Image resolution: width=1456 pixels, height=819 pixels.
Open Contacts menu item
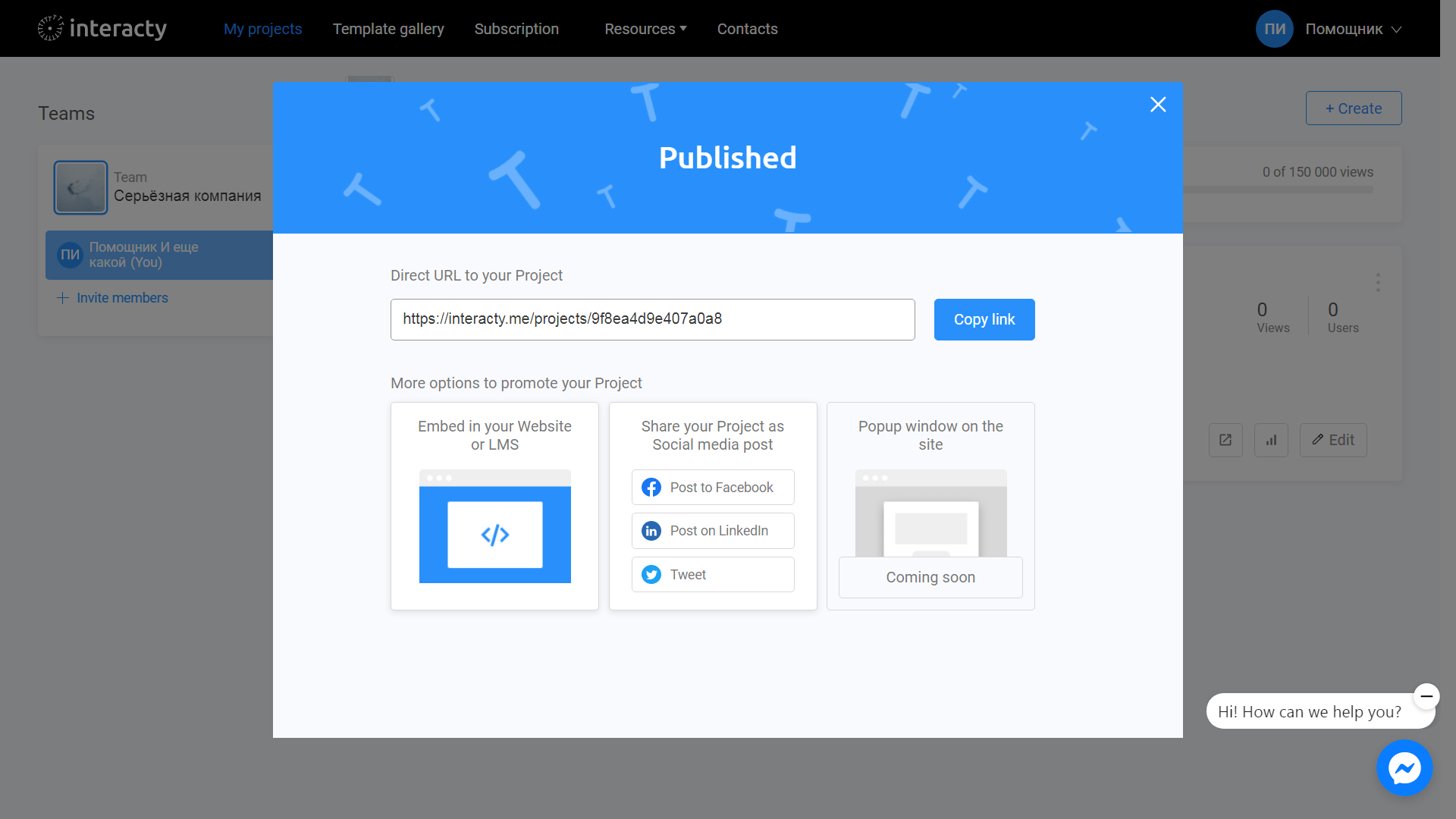tap(748, 28)
